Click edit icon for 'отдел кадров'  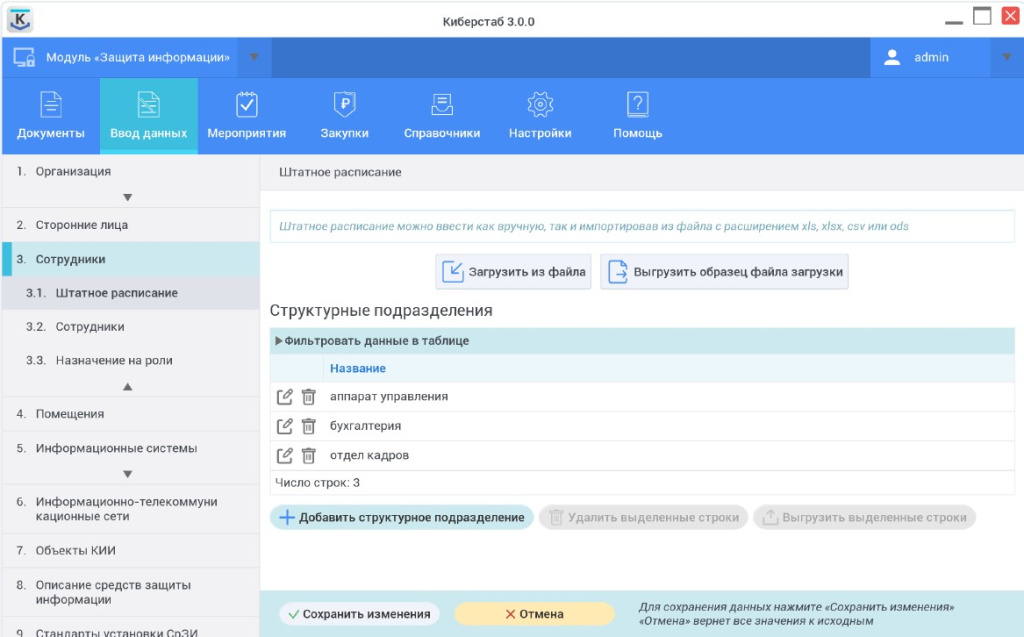[284, 456]
